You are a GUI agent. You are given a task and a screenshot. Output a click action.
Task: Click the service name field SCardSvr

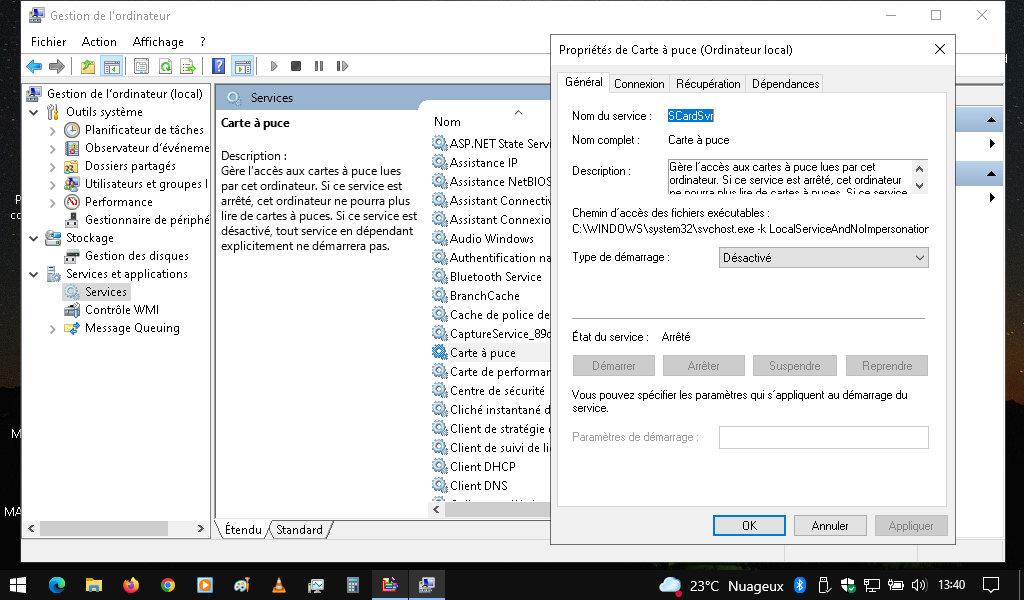[x=690, y=116]
